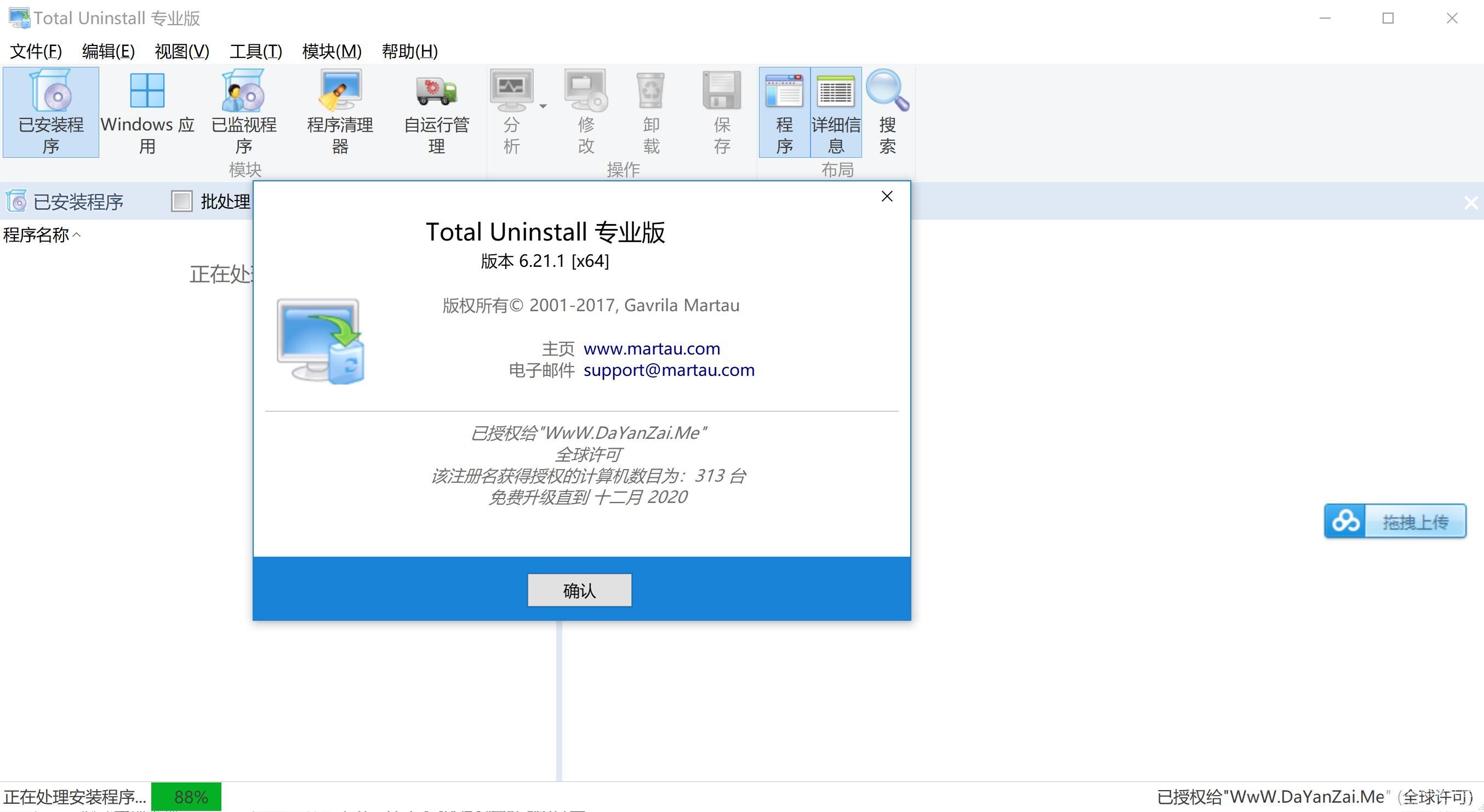Open the 帮助(H) menu
Screen dimensions: 1484x812
(409, 52)
